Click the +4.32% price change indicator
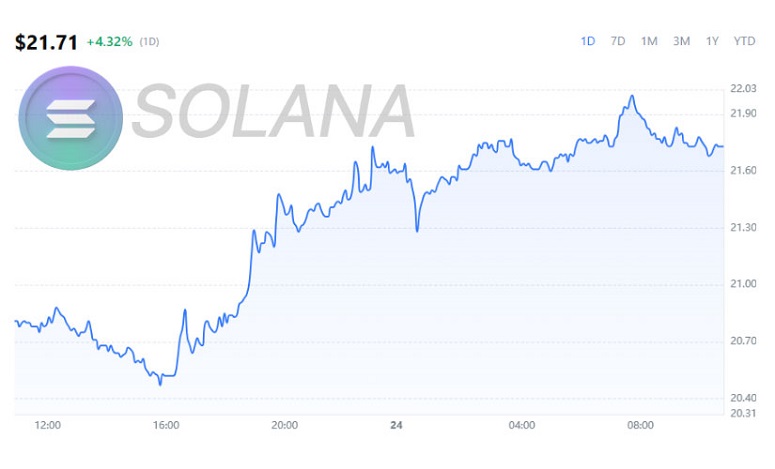Image resolution: width=775 pixels, height=469 pixels. pyautogui.click(x=109, y=43)
